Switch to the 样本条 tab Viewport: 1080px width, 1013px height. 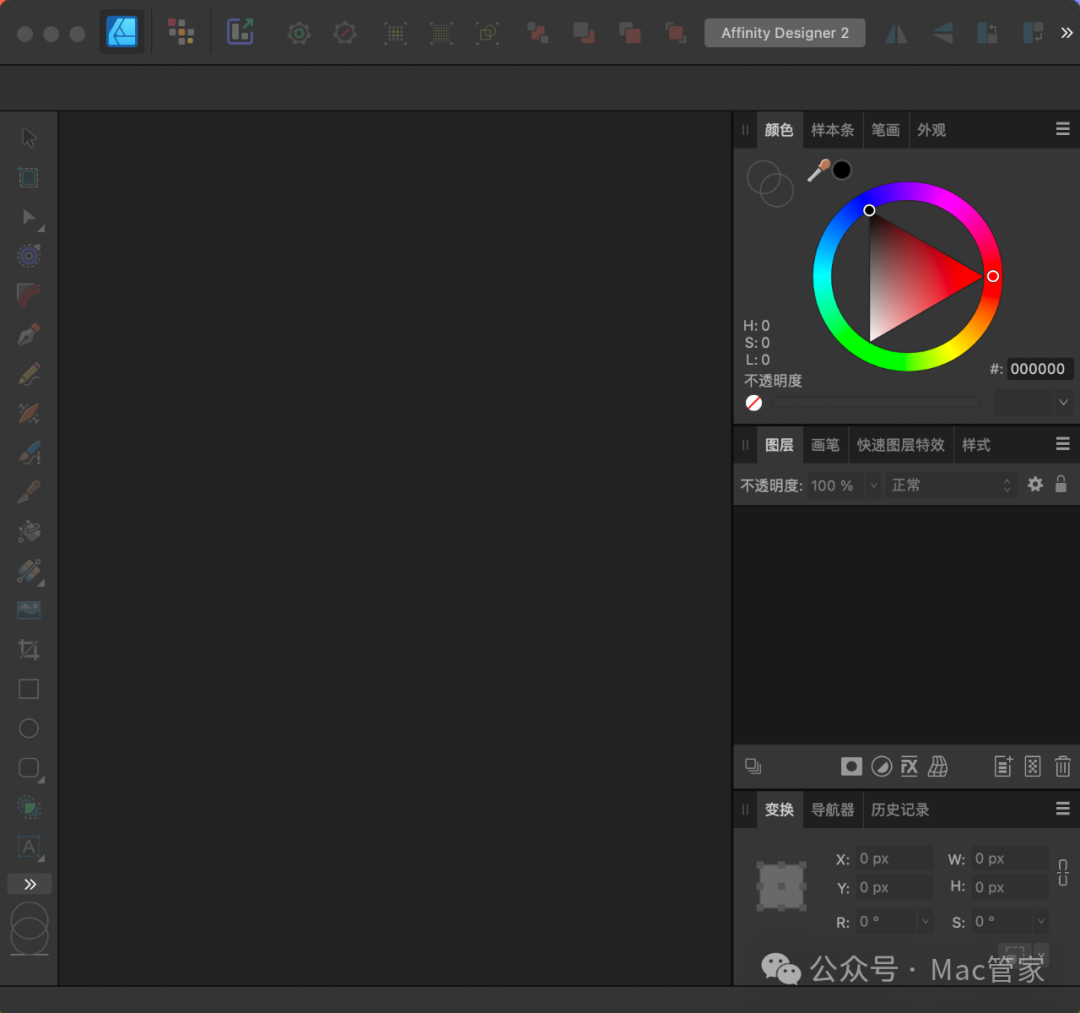(832, 130)
